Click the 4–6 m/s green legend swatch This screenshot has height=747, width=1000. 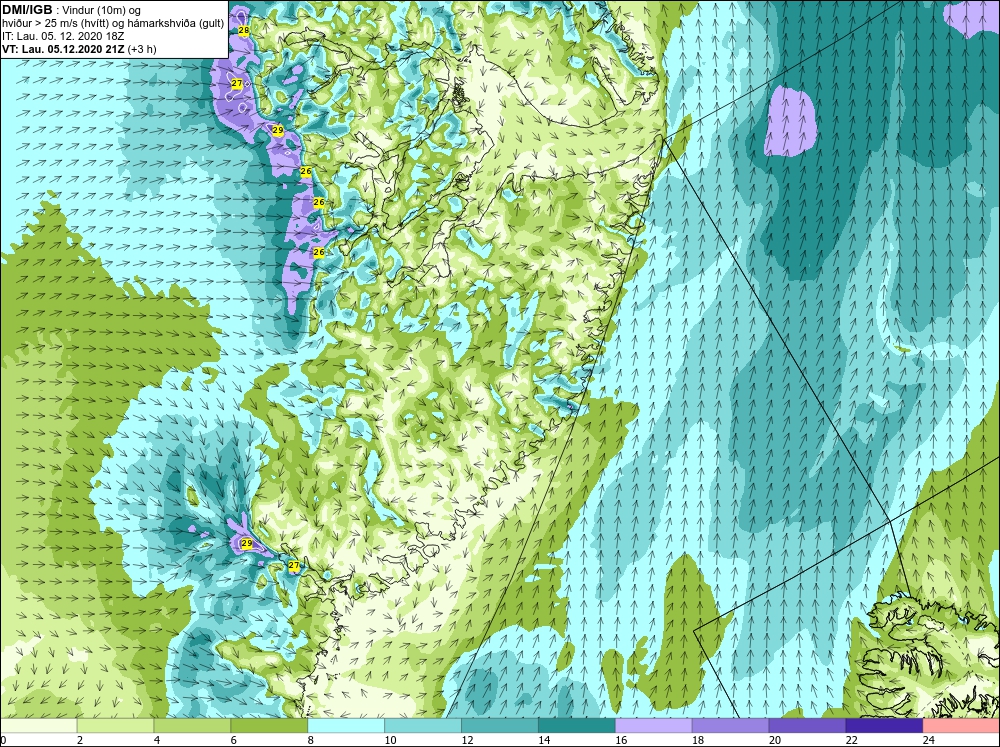click(192, 726)
